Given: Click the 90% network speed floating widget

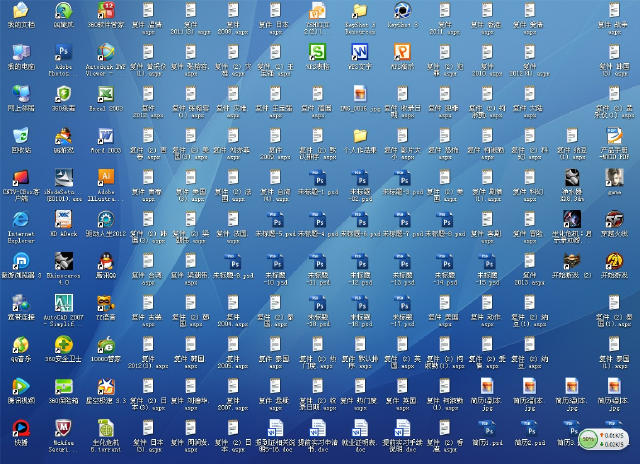Looking at the screenshot, I should 604,439.
